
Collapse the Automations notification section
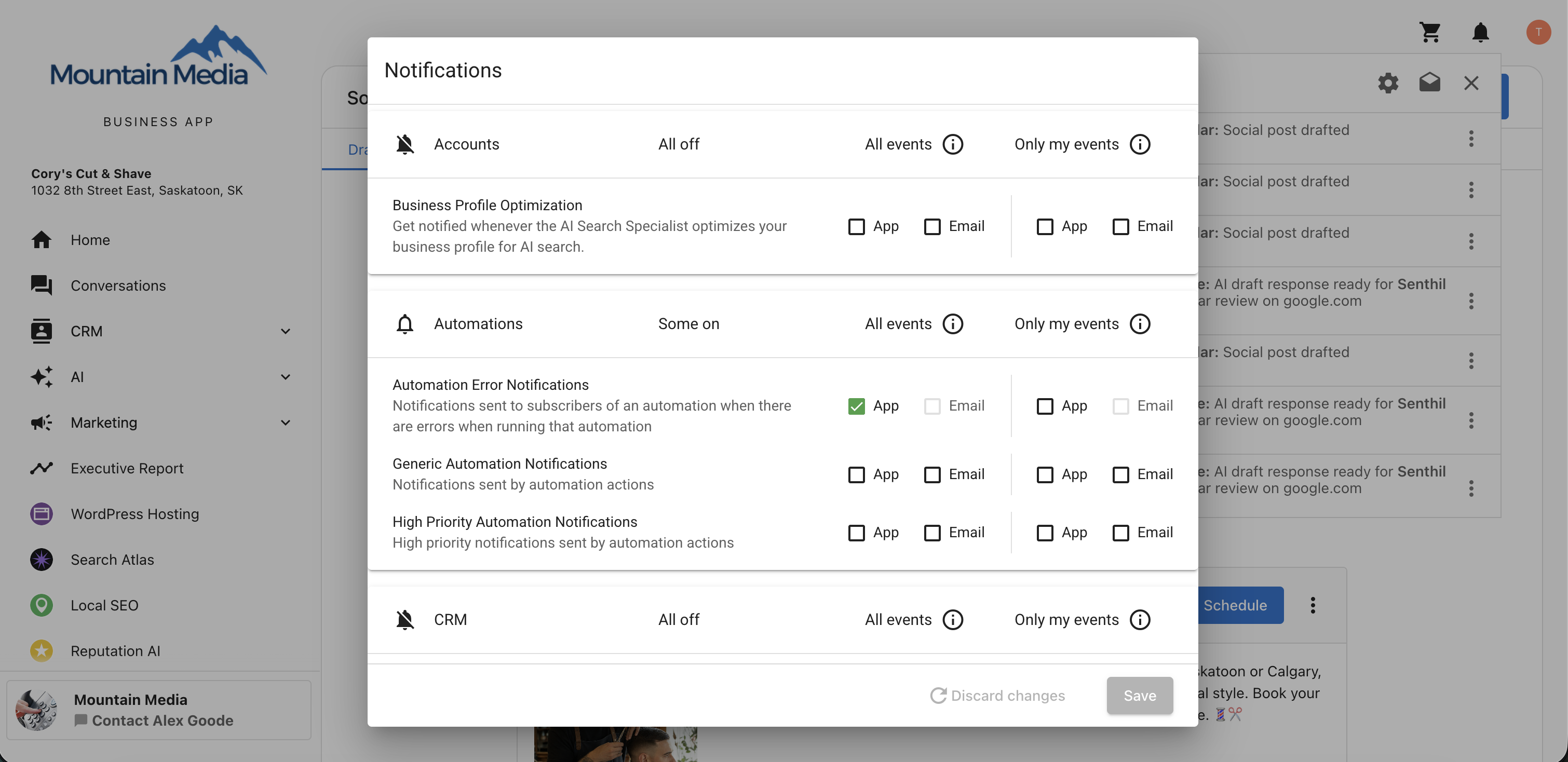click(783, 324)
